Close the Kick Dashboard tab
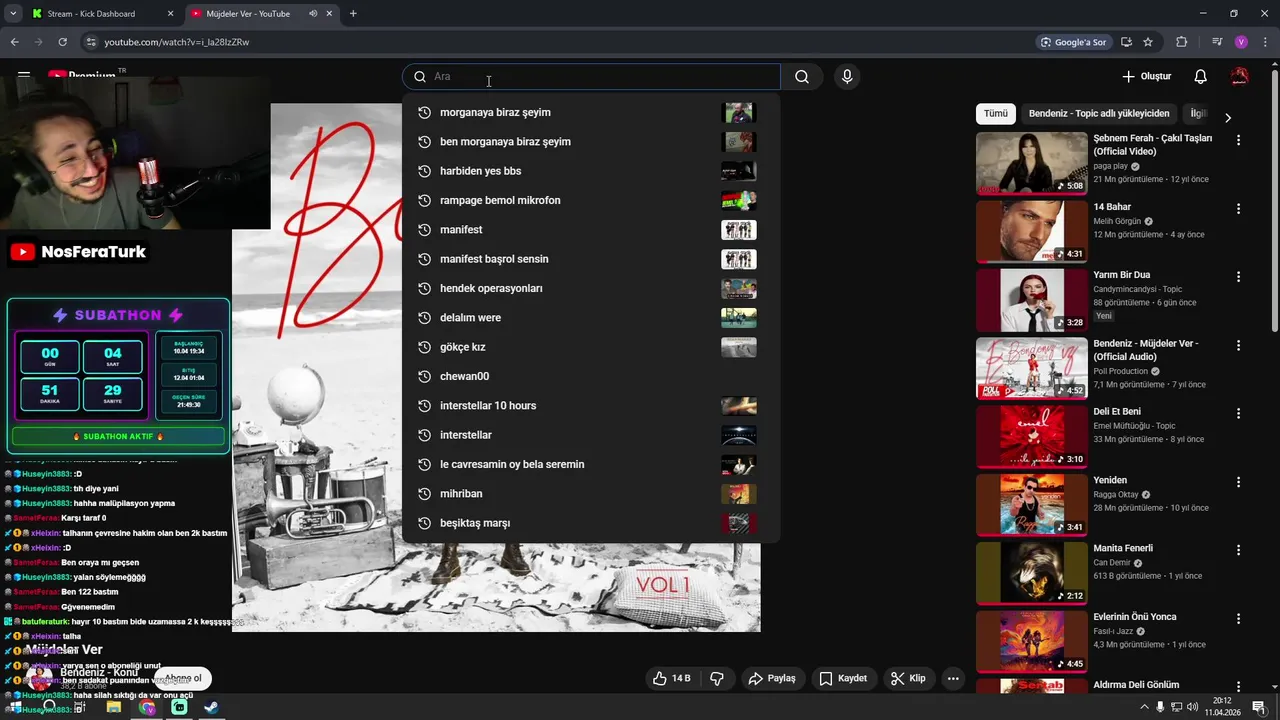The width and height of the screenshot is (1280, 720). point(170,14)
